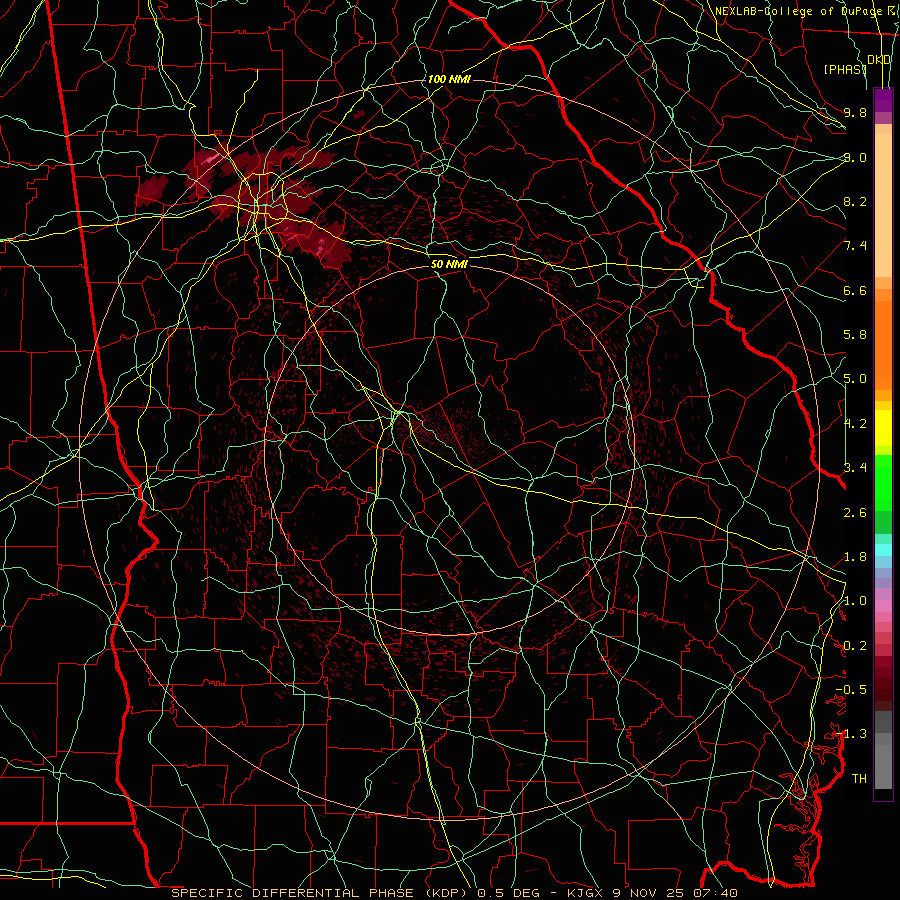Click the -1.3 legend value
The height and width of the screenshot is (900, 900).
coord(851,734)
